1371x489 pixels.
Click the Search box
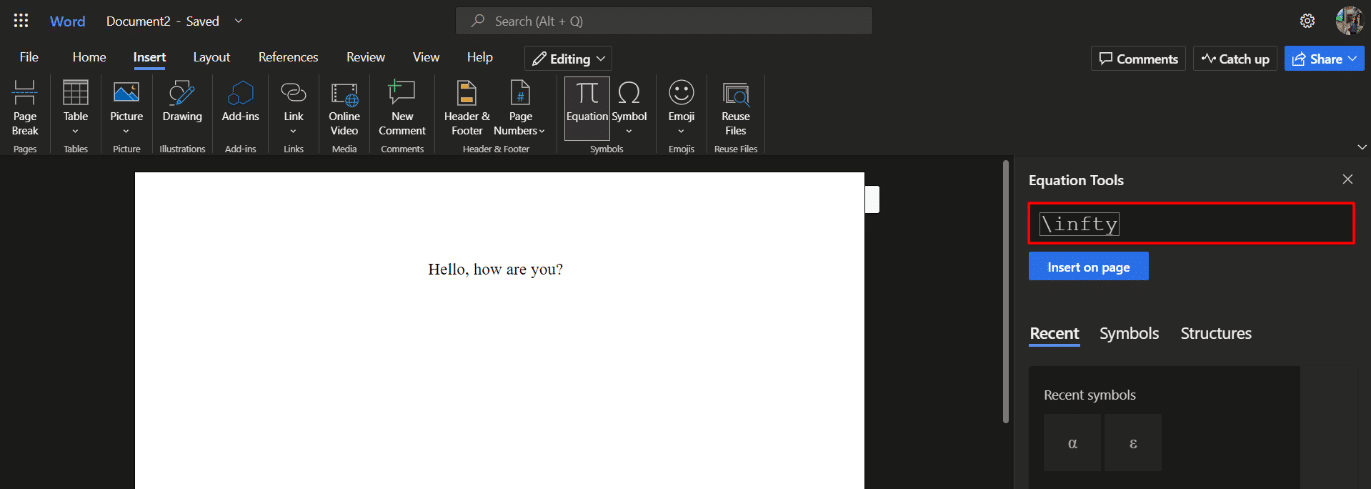point(664,21)
